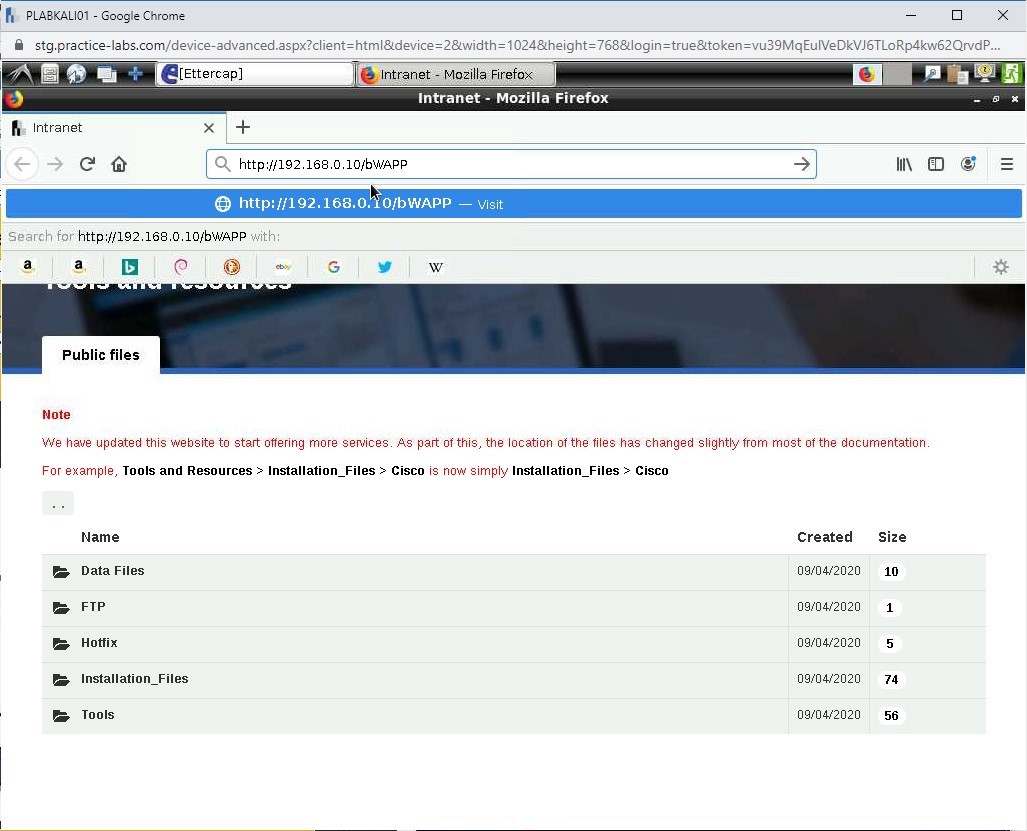Image resolution: width=1027 pixels, height=831 pixels.
Task: Toggle the Firefox sidebar view
Action: 936,164
